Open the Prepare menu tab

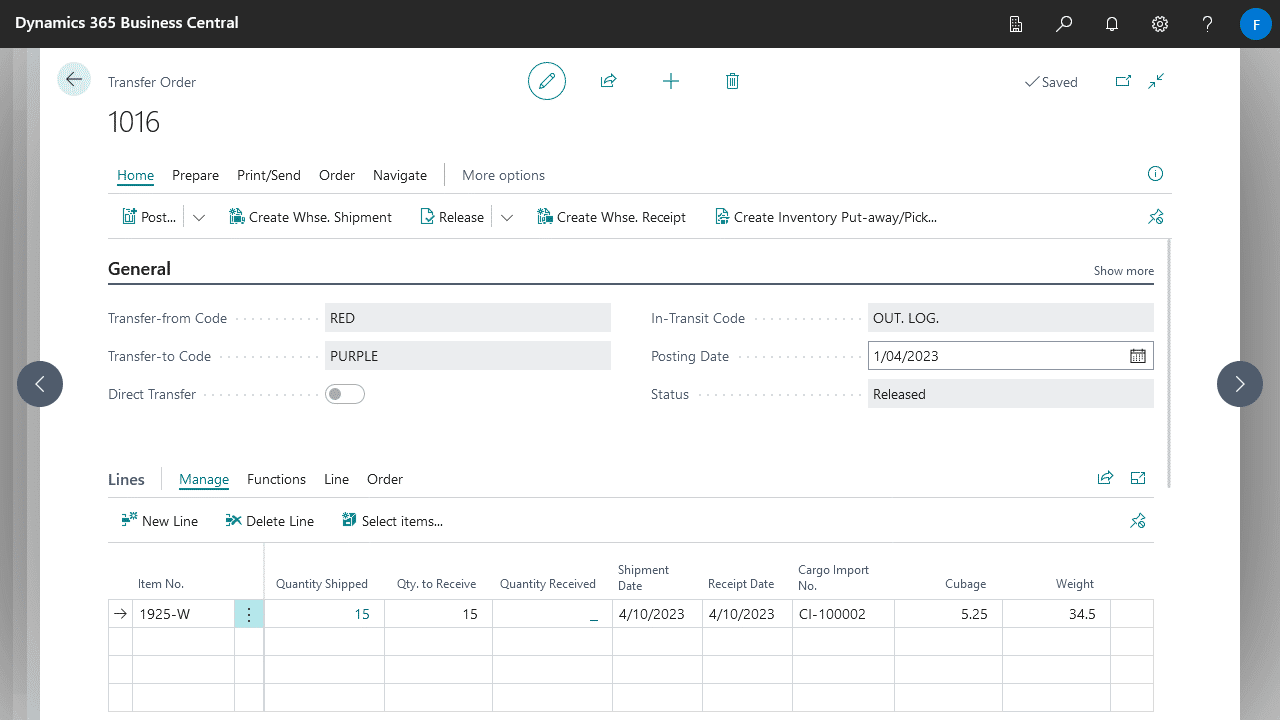coord(195,175)
